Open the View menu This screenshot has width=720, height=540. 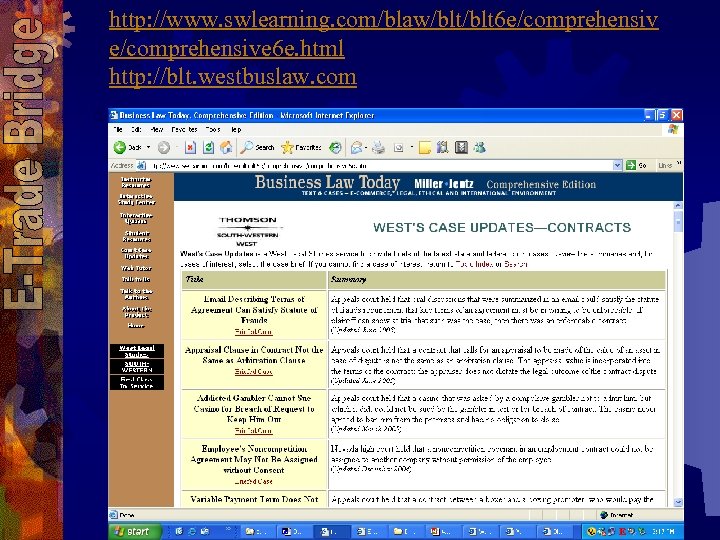pyautogui.click(x=157, y=129)
